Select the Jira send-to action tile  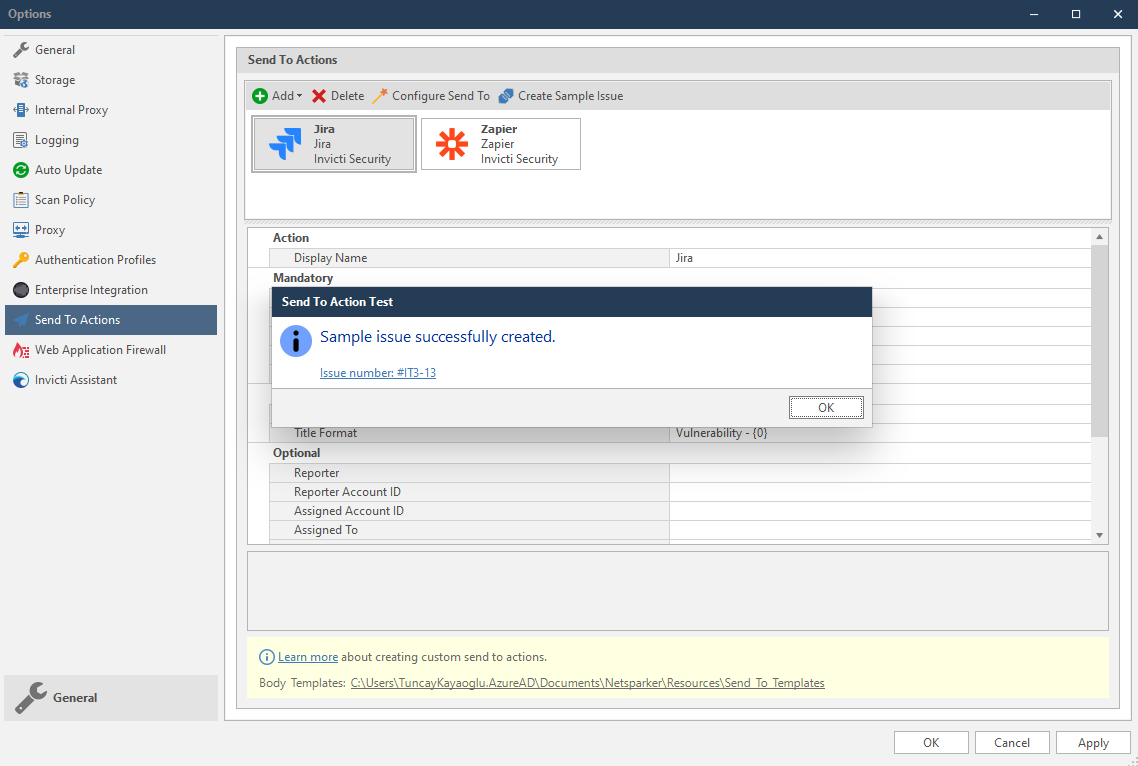[333, 143]
